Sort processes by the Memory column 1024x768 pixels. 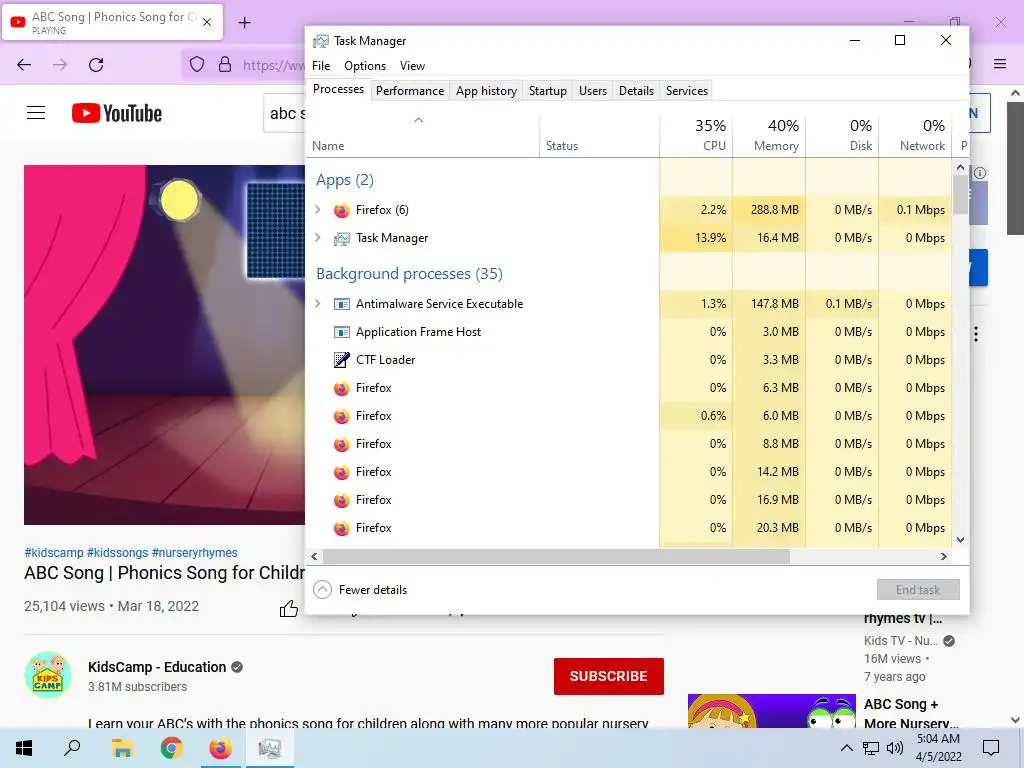click(x=769, y=135)
